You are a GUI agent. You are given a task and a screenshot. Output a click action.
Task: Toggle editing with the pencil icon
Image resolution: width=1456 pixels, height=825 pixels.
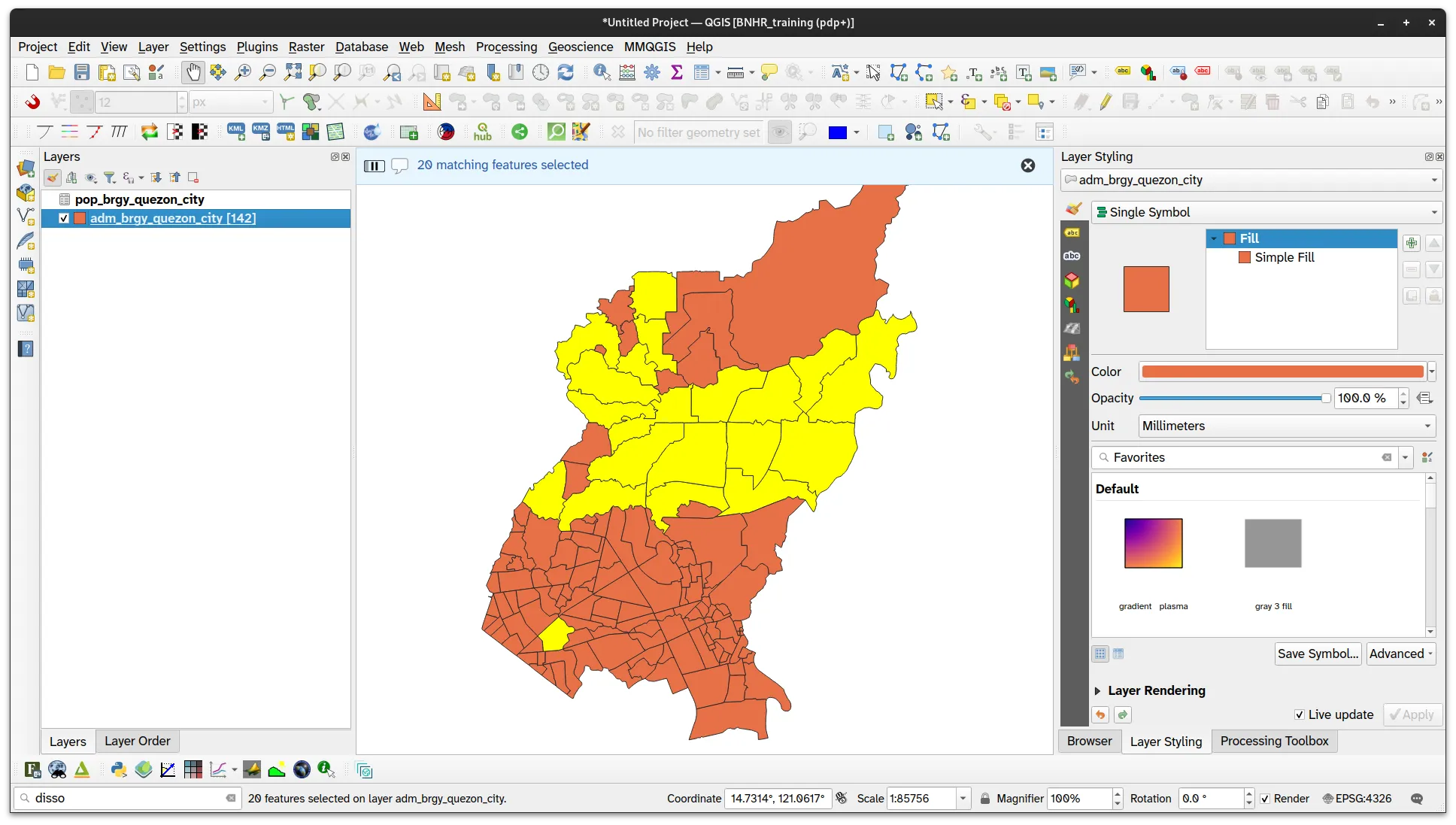(1106, 102)
